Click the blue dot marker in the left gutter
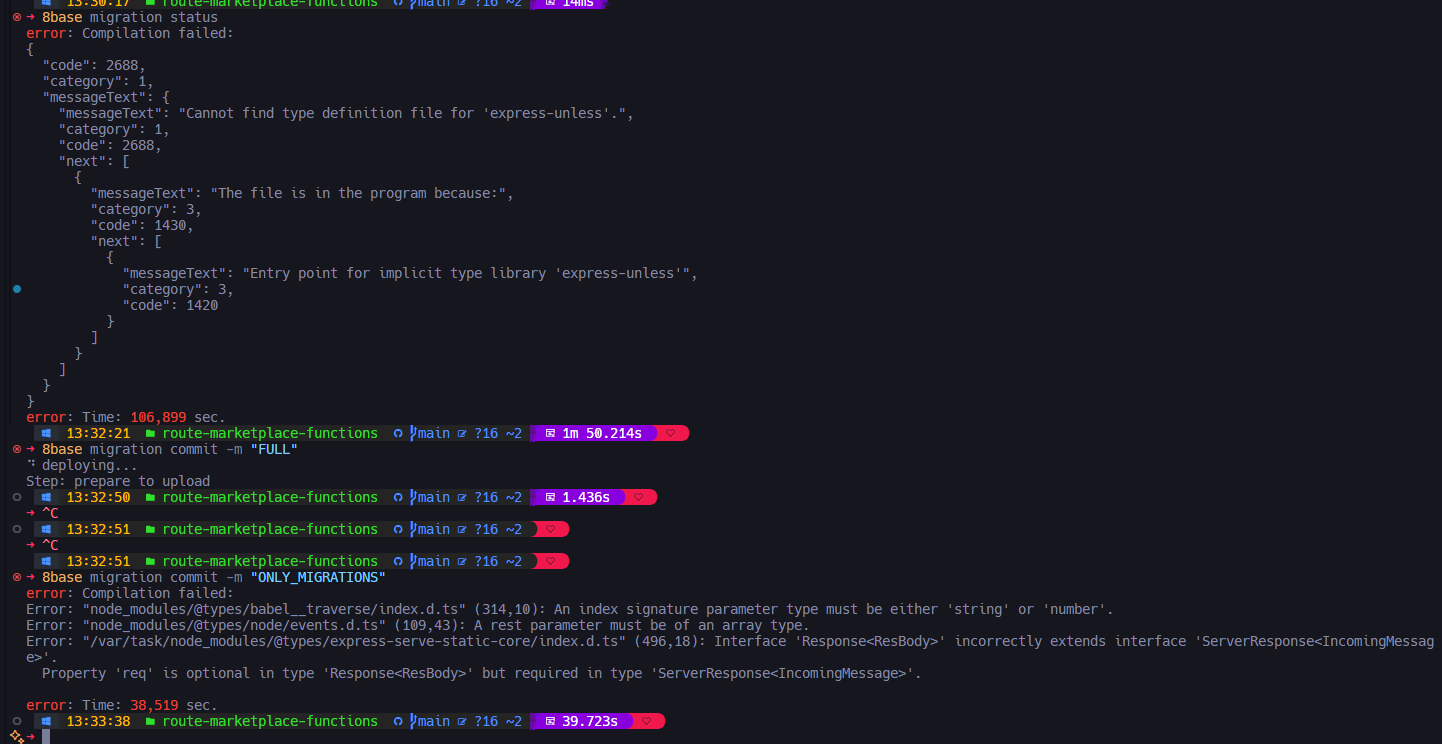 16,289
